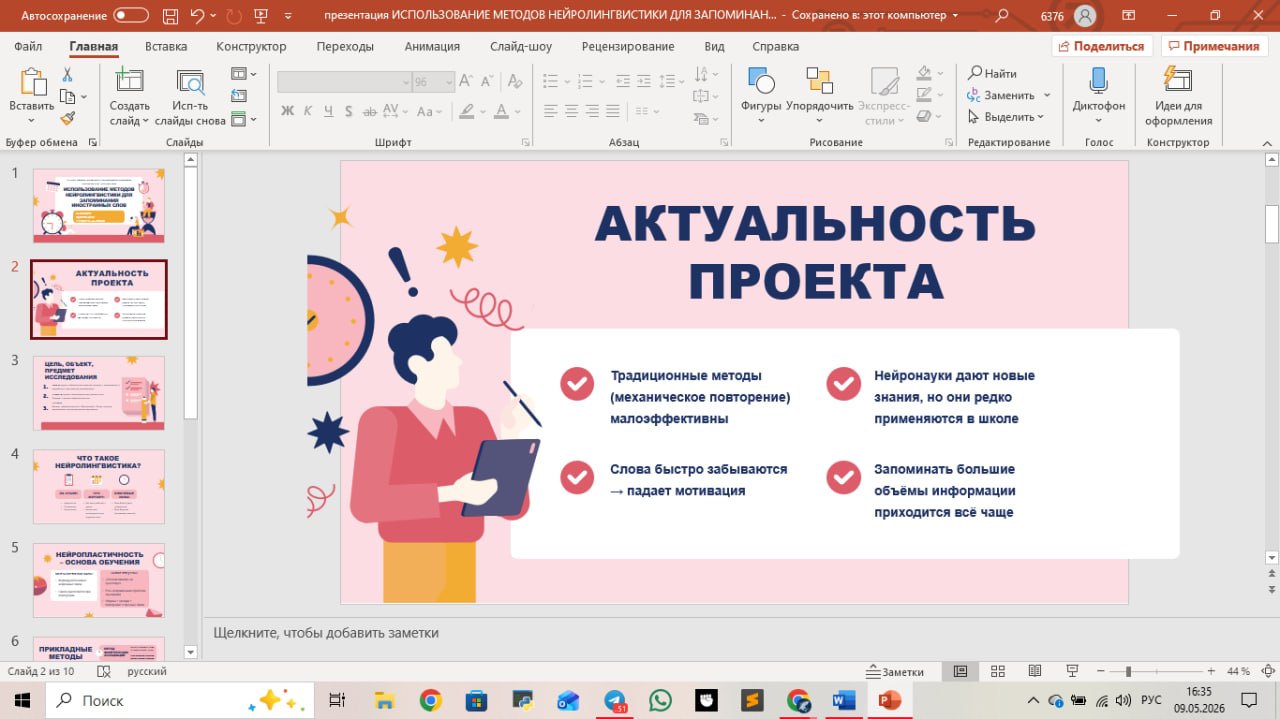1280x719 pixels.
Task: Click the Windows Start button
Action: coord(23,700)
